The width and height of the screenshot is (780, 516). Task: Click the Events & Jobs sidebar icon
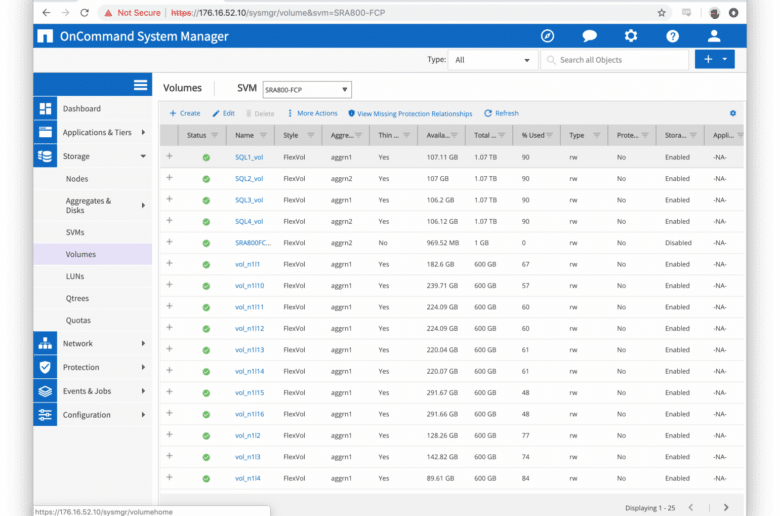(45, 391)
